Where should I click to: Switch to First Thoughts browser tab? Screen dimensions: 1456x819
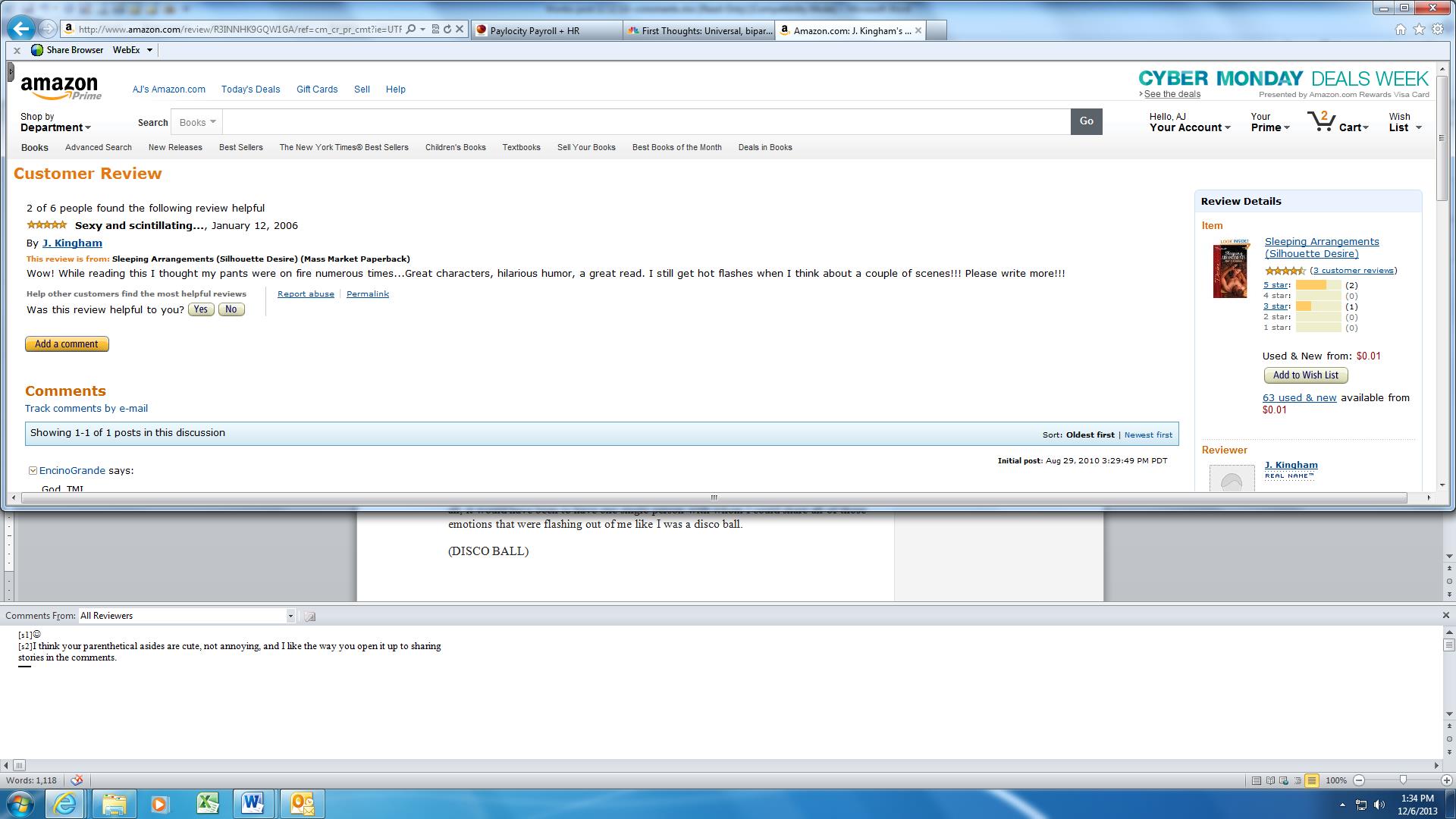698,30
